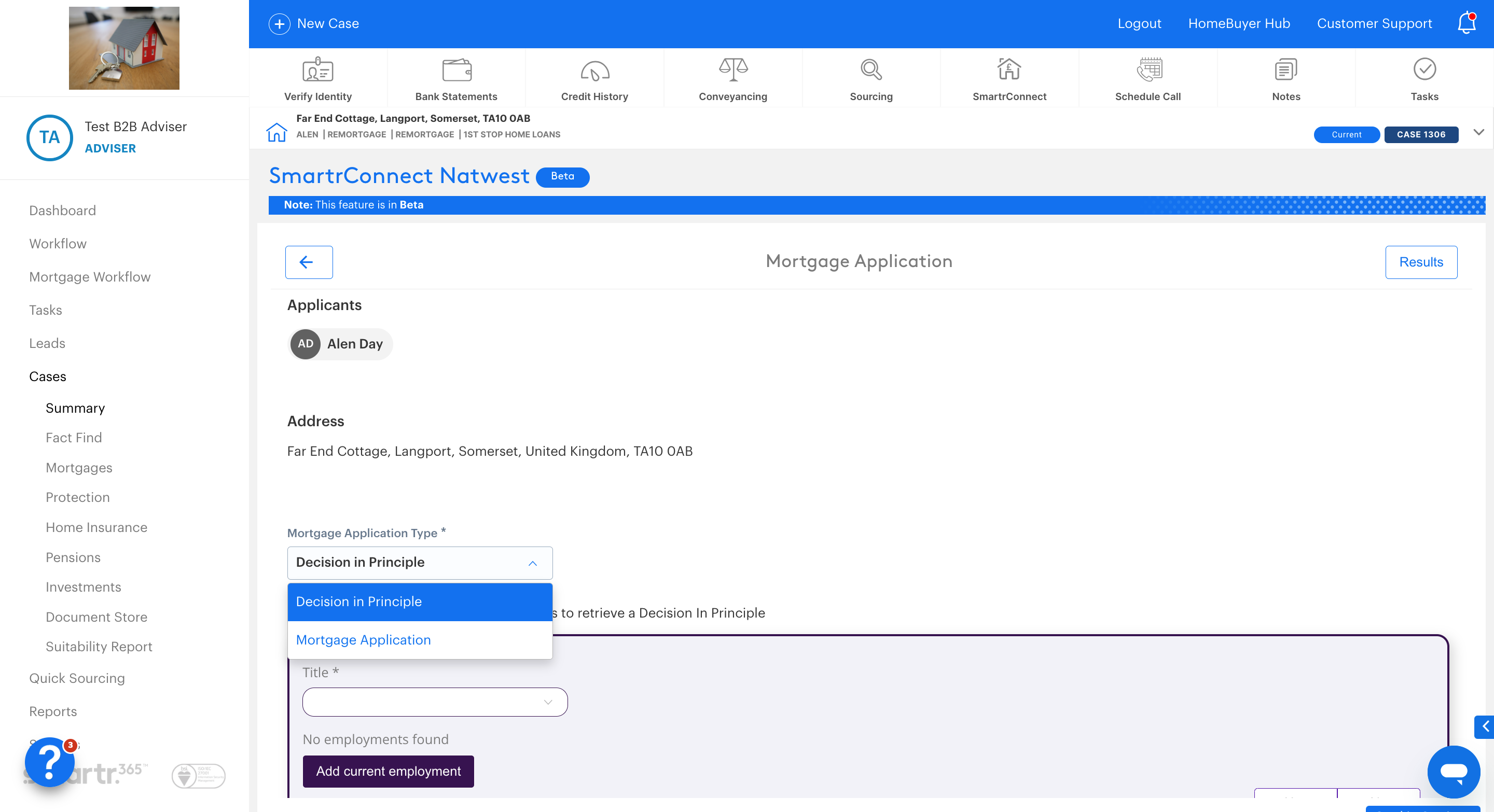Viewport: 1494px width, 812px height.
Task: Open Protection under Cases
Action: (x=78, y=497)
